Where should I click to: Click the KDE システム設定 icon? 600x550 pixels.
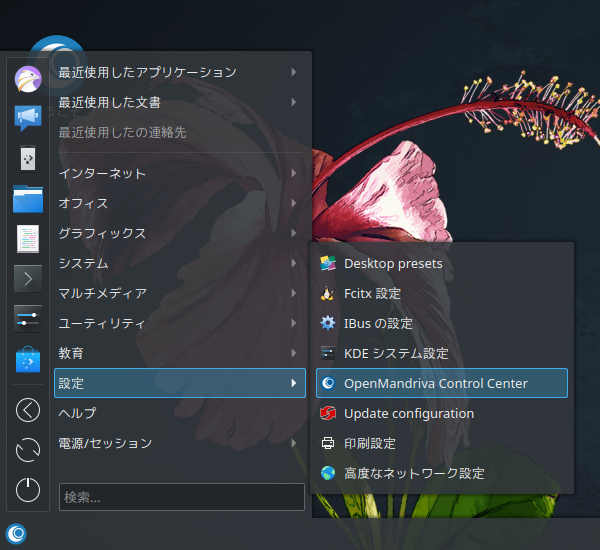(328, 353)
